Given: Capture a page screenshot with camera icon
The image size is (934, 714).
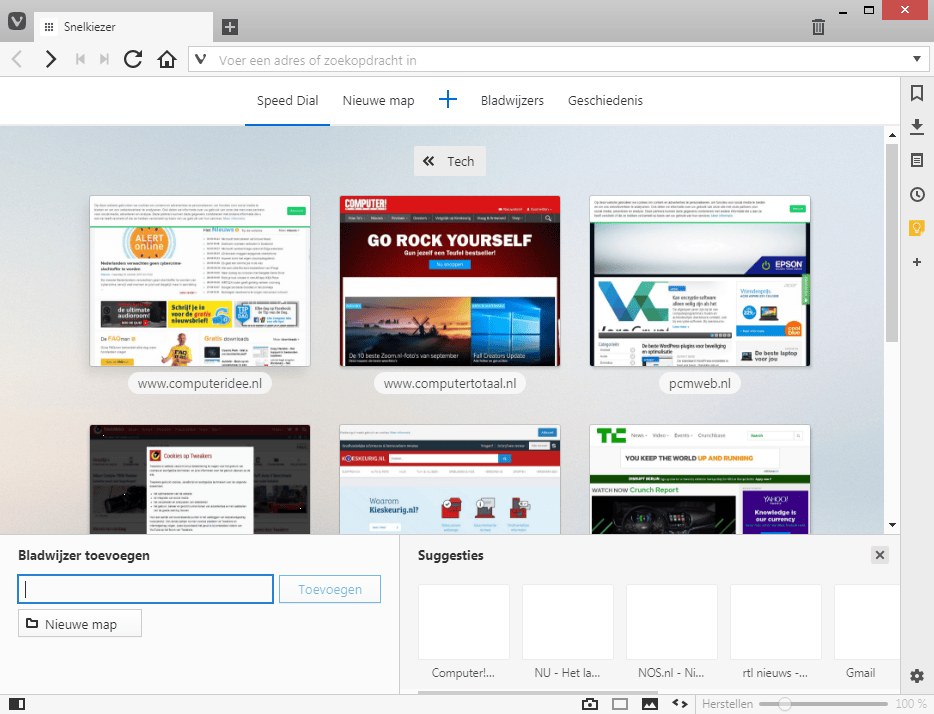Looking at the screenshot, I should tap(590, 704).
